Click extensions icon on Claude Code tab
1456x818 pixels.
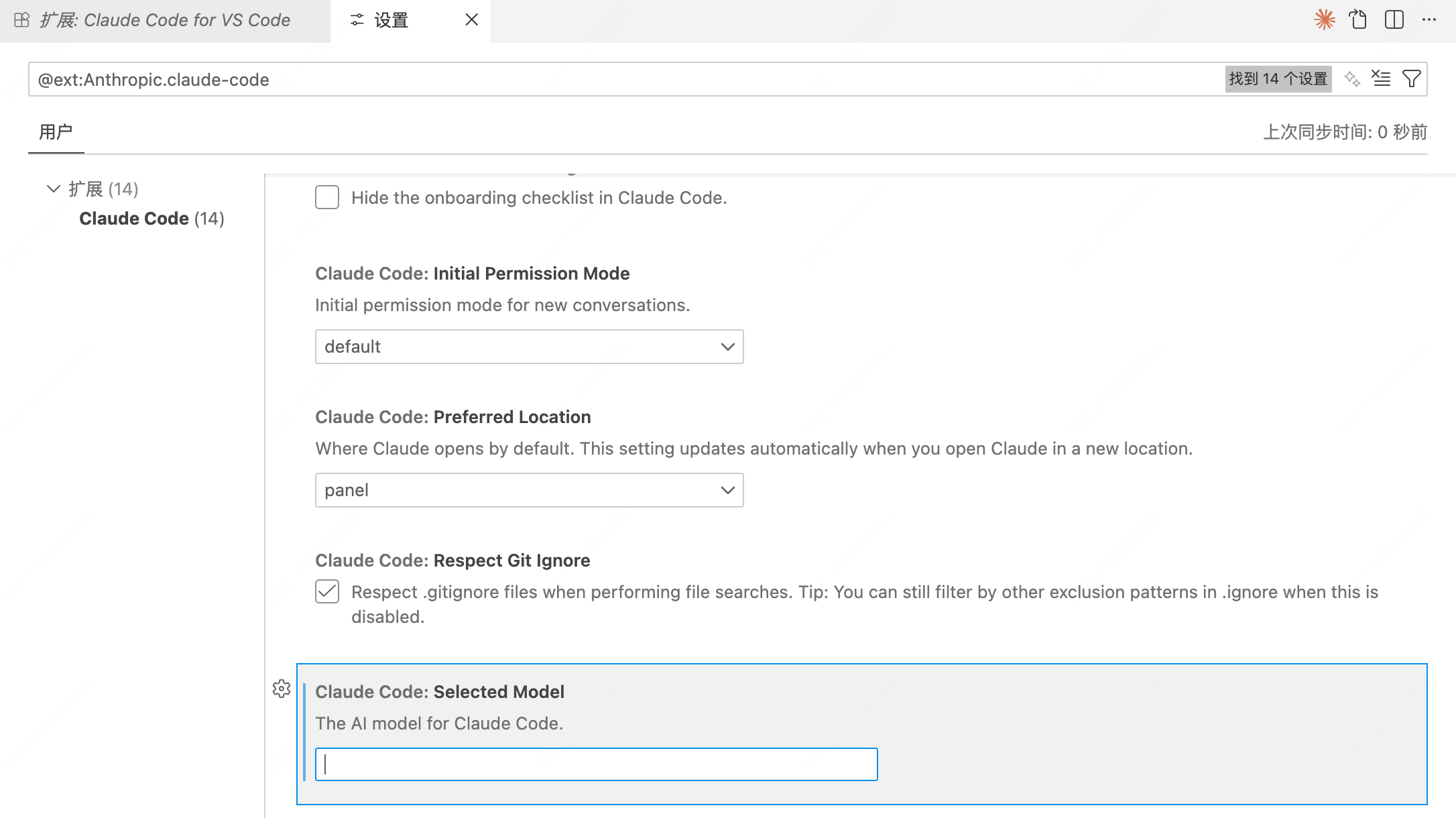point(21,20)
